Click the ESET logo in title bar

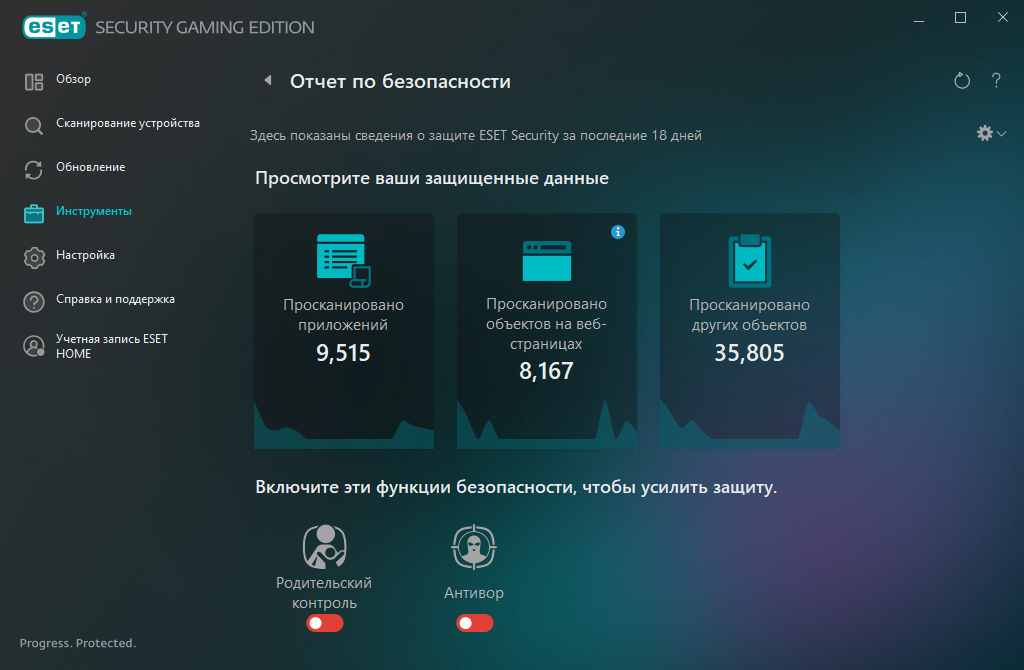point(54,27)
